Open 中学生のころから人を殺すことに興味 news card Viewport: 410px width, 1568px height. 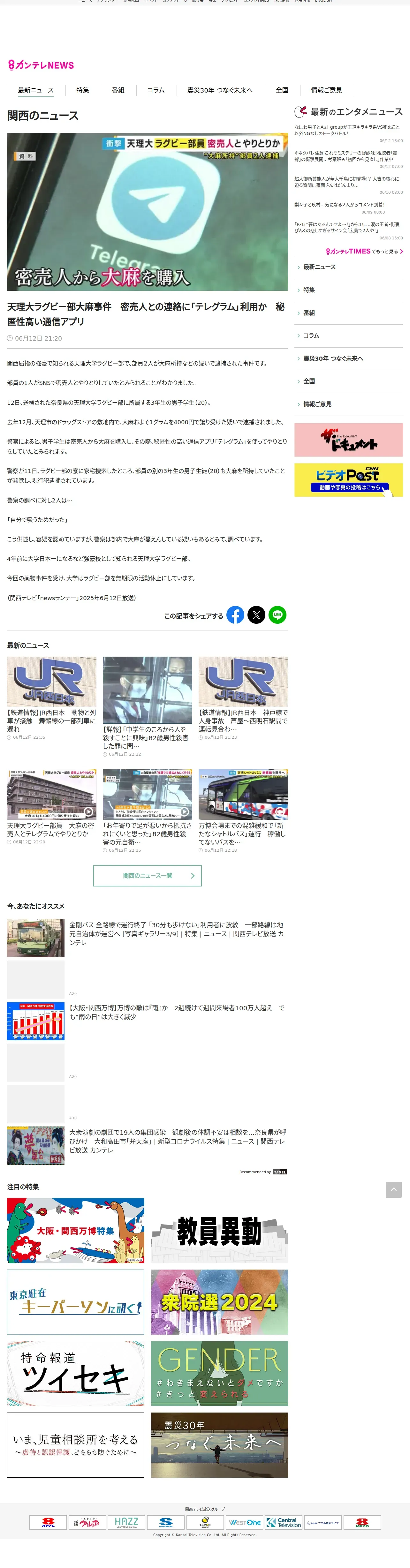(148, 707)
